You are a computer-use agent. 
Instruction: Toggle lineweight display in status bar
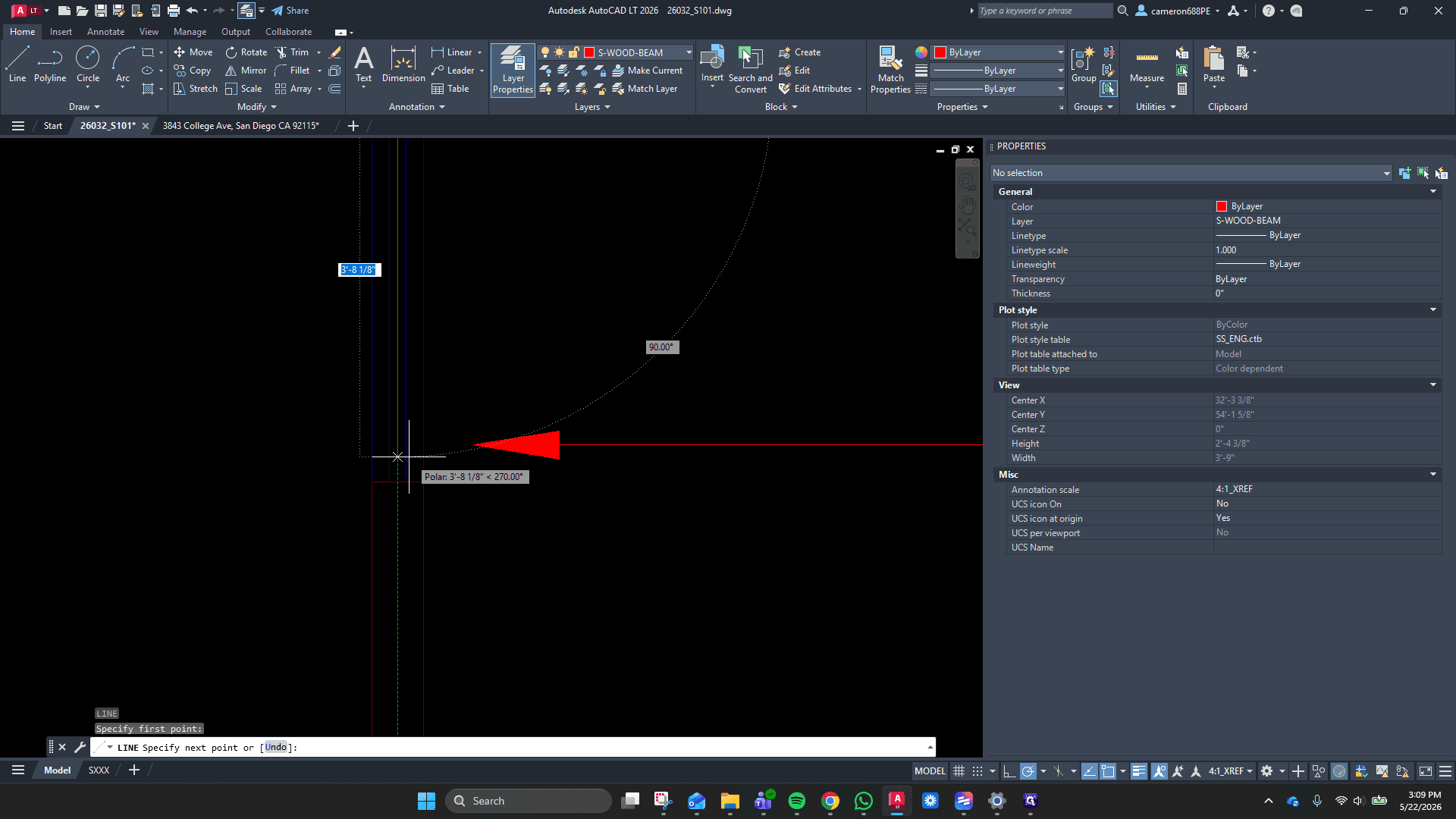coord(1139,771)
